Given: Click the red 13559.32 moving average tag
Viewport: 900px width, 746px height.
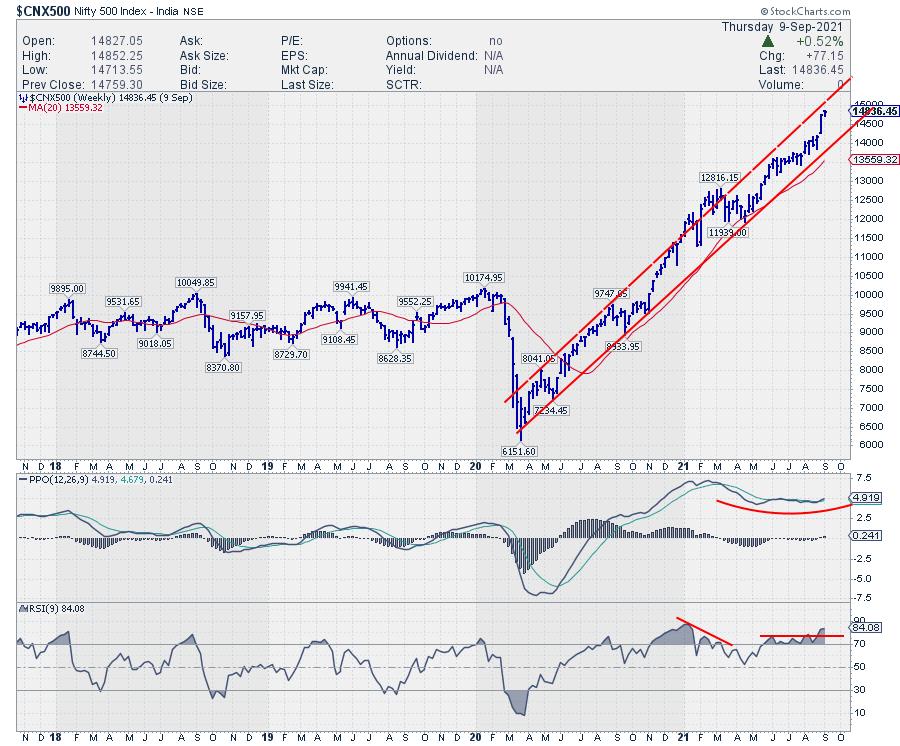Looking at the screenshot, I should click(x=876, y=160).
